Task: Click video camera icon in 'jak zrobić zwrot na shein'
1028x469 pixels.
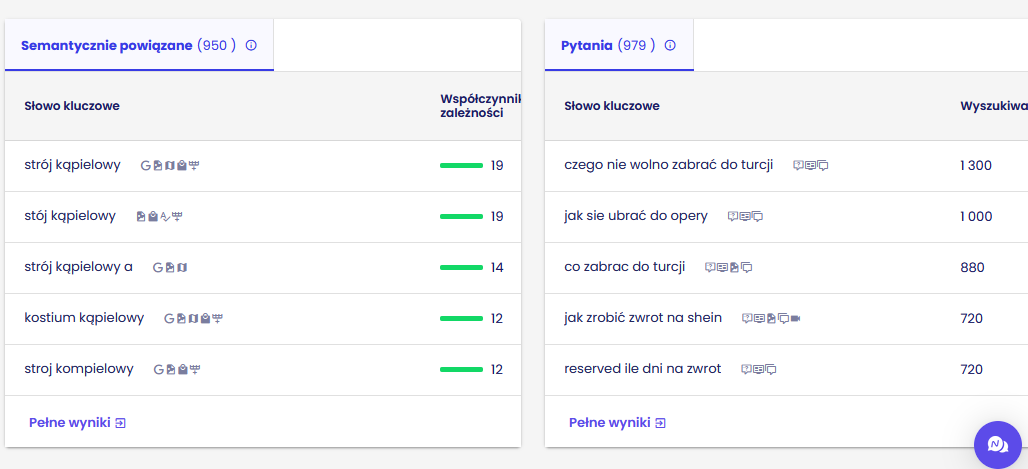Action: (795, 318)
